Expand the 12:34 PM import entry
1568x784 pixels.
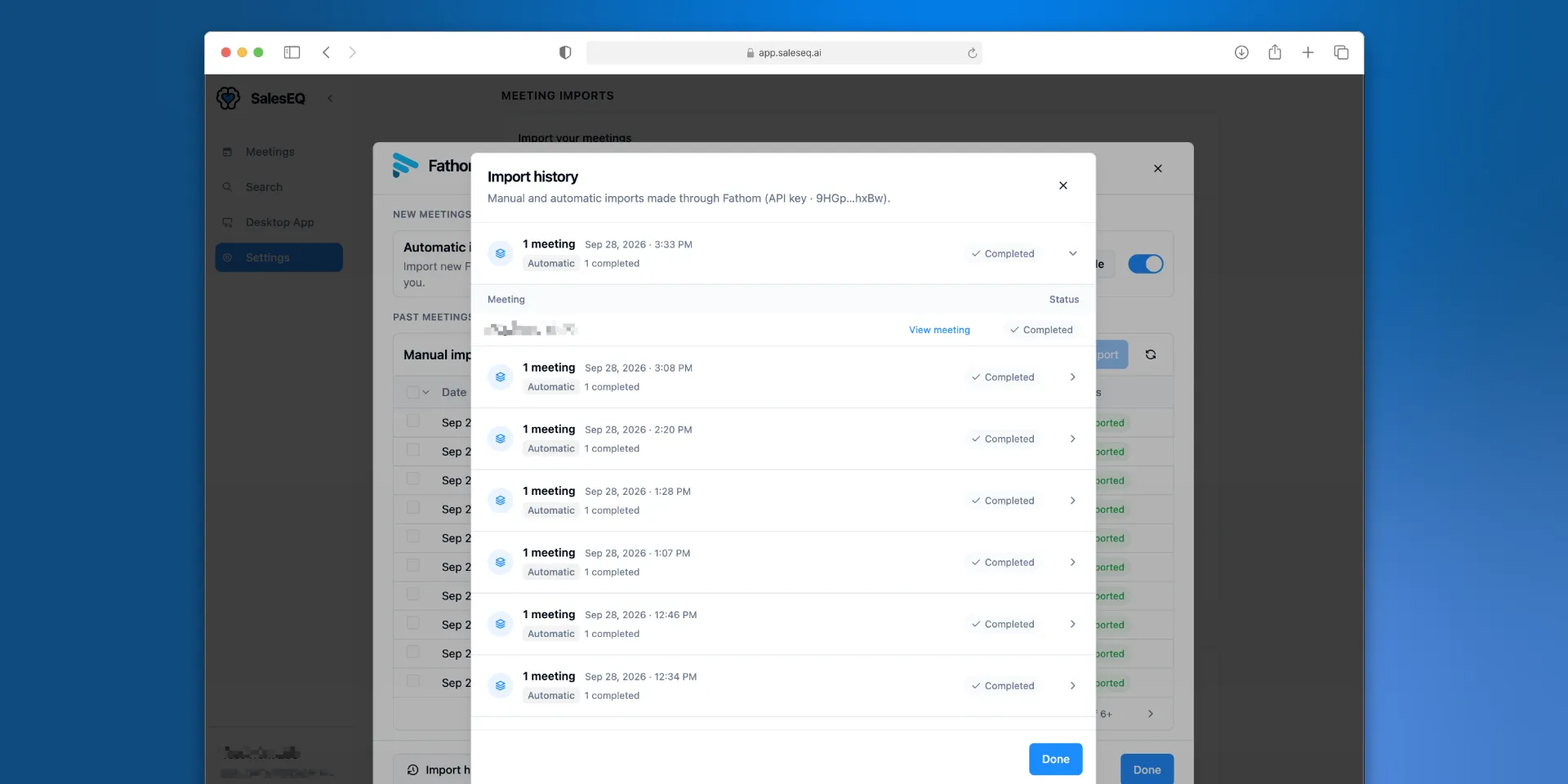[1072, 686]
